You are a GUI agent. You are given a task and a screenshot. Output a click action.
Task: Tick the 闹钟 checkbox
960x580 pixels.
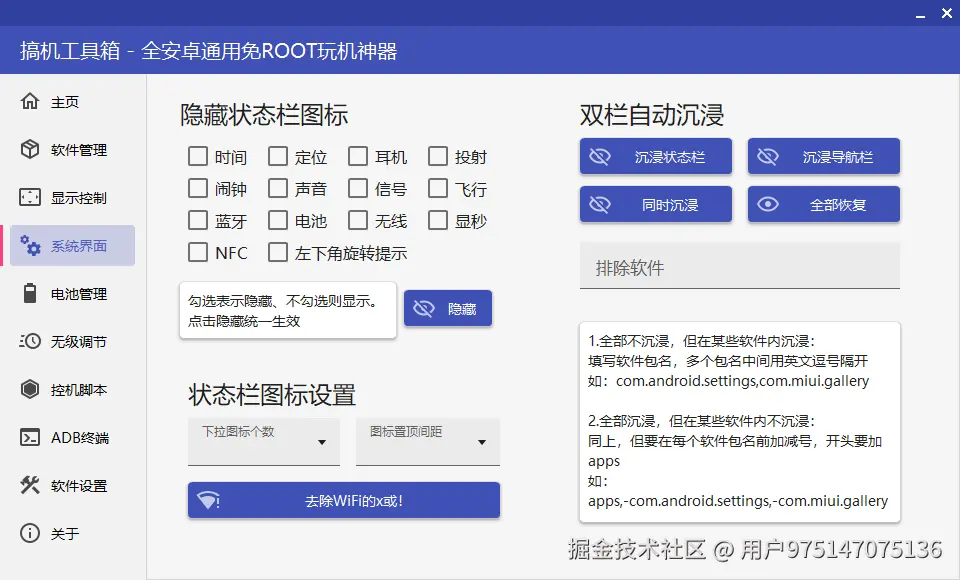click(x=198, y=188)
